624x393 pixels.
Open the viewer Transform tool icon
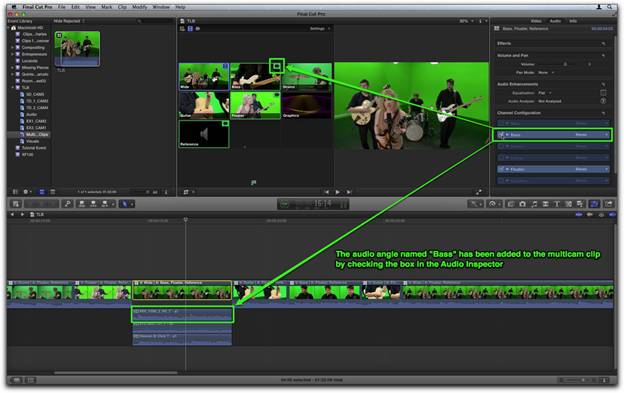186,192
